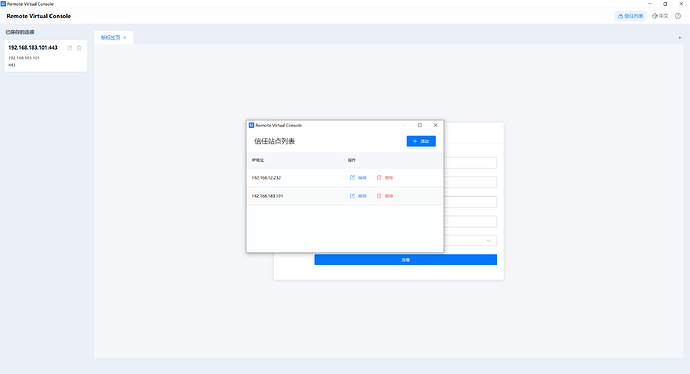Delete trusted site 192.168.12.232
Viewport: 690px width, 374px height.
[385, 178]
